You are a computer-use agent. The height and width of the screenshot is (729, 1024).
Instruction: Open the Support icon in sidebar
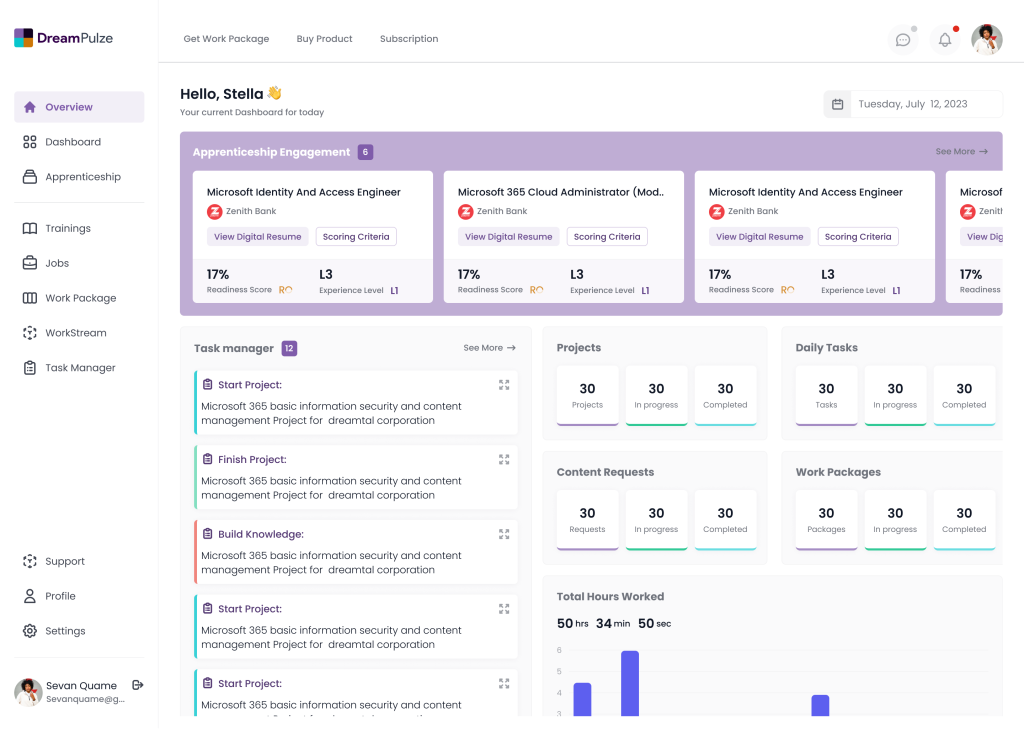pyautogui.click(x=30, y=561)
